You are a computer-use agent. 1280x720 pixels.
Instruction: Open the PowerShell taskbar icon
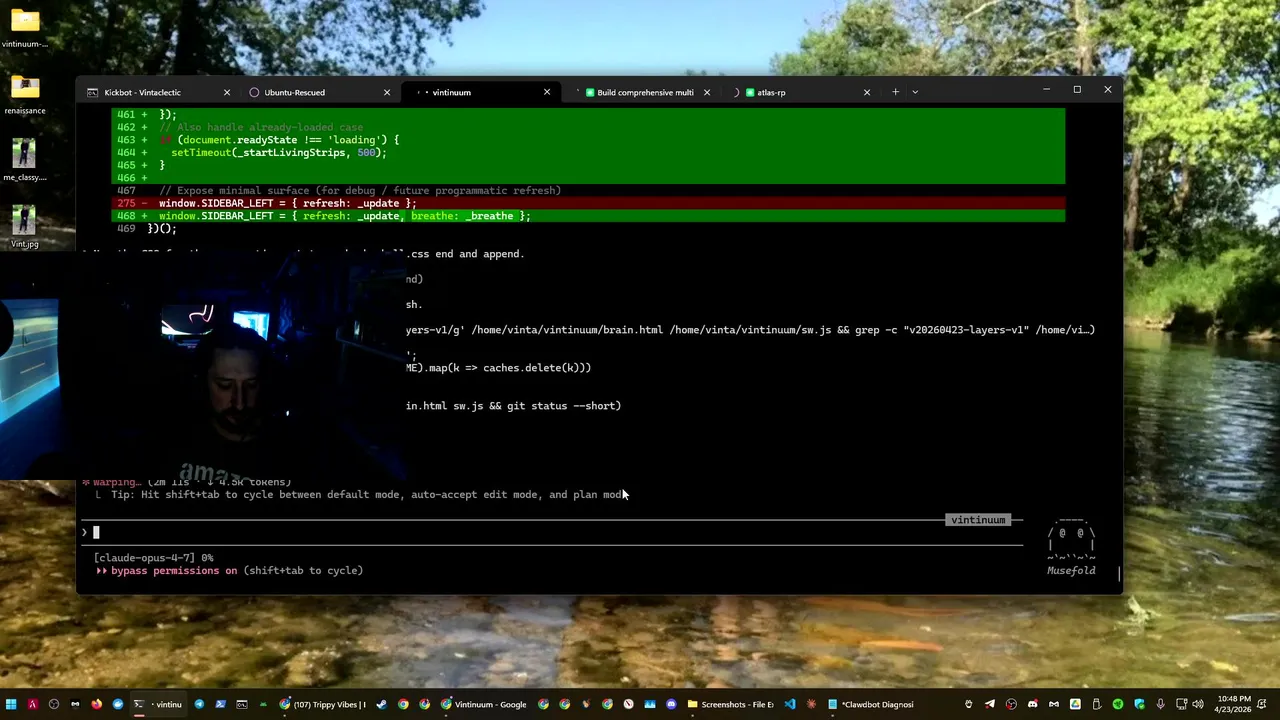220,704
